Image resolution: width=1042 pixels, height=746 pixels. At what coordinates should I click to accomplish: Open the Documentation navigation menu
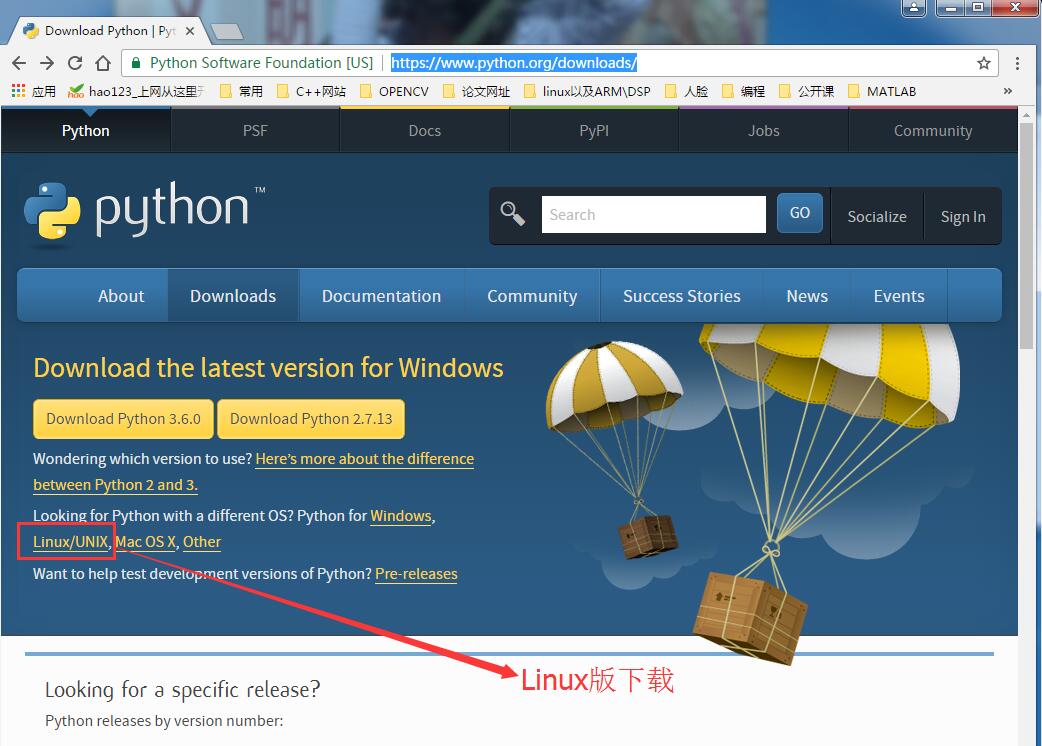381,296
